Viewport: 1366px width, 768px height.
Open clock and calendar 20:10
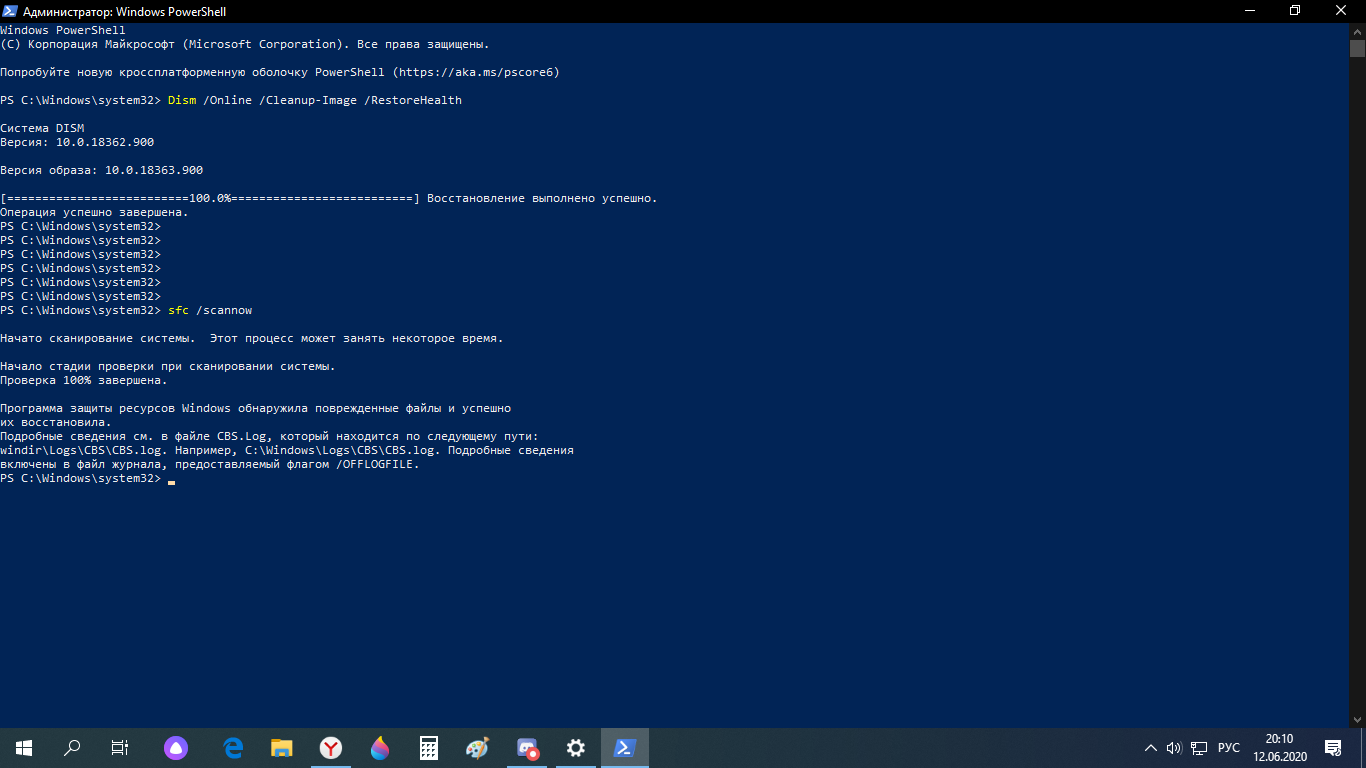pos(1280,747)
